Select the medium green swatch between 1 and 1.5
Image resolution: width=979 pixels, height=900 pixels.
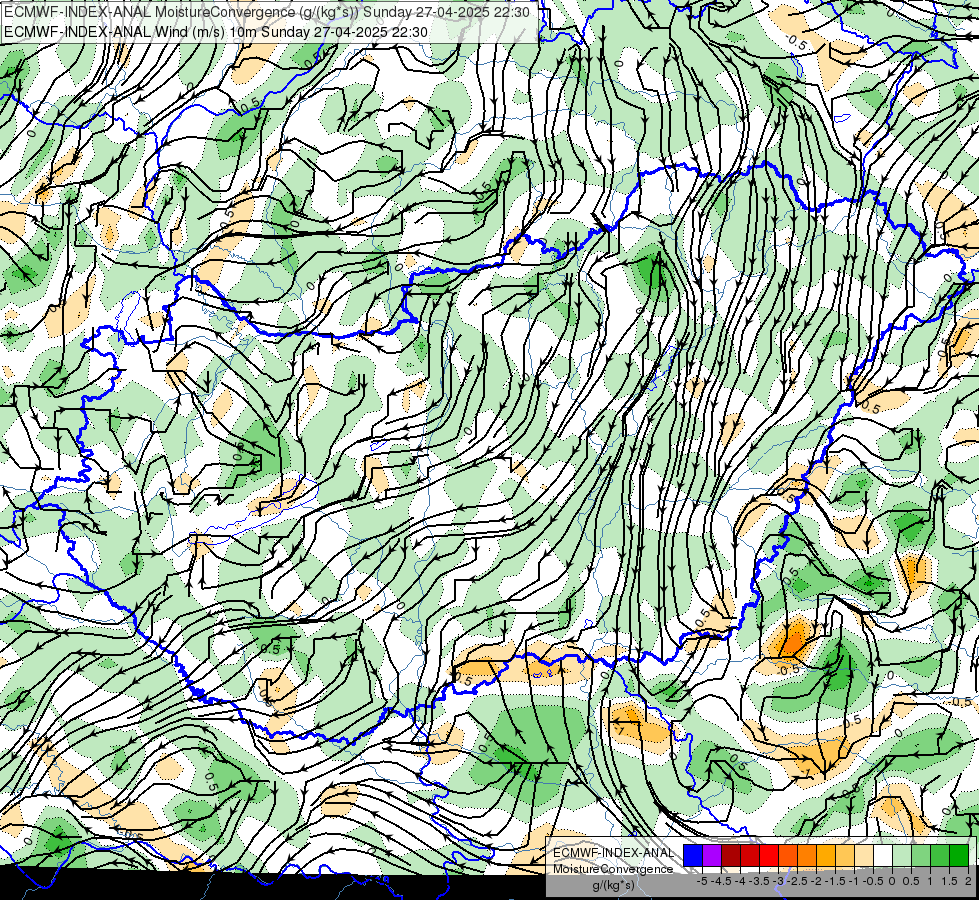[940, 855]
